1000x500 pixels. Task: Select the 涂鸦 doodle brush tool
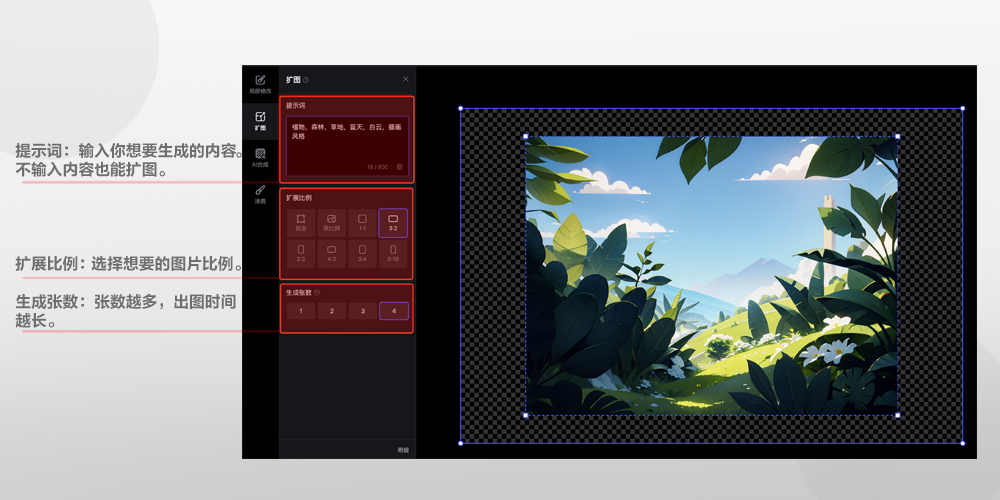(260, 195)
